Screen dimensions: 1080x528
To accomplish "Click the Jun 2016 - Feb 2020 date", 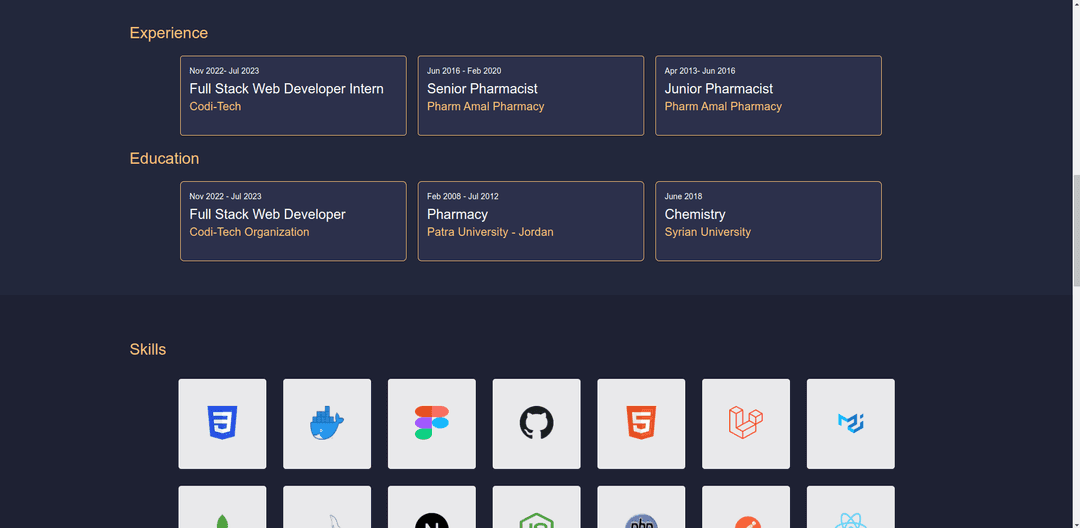I will click(x=464, y=71).
